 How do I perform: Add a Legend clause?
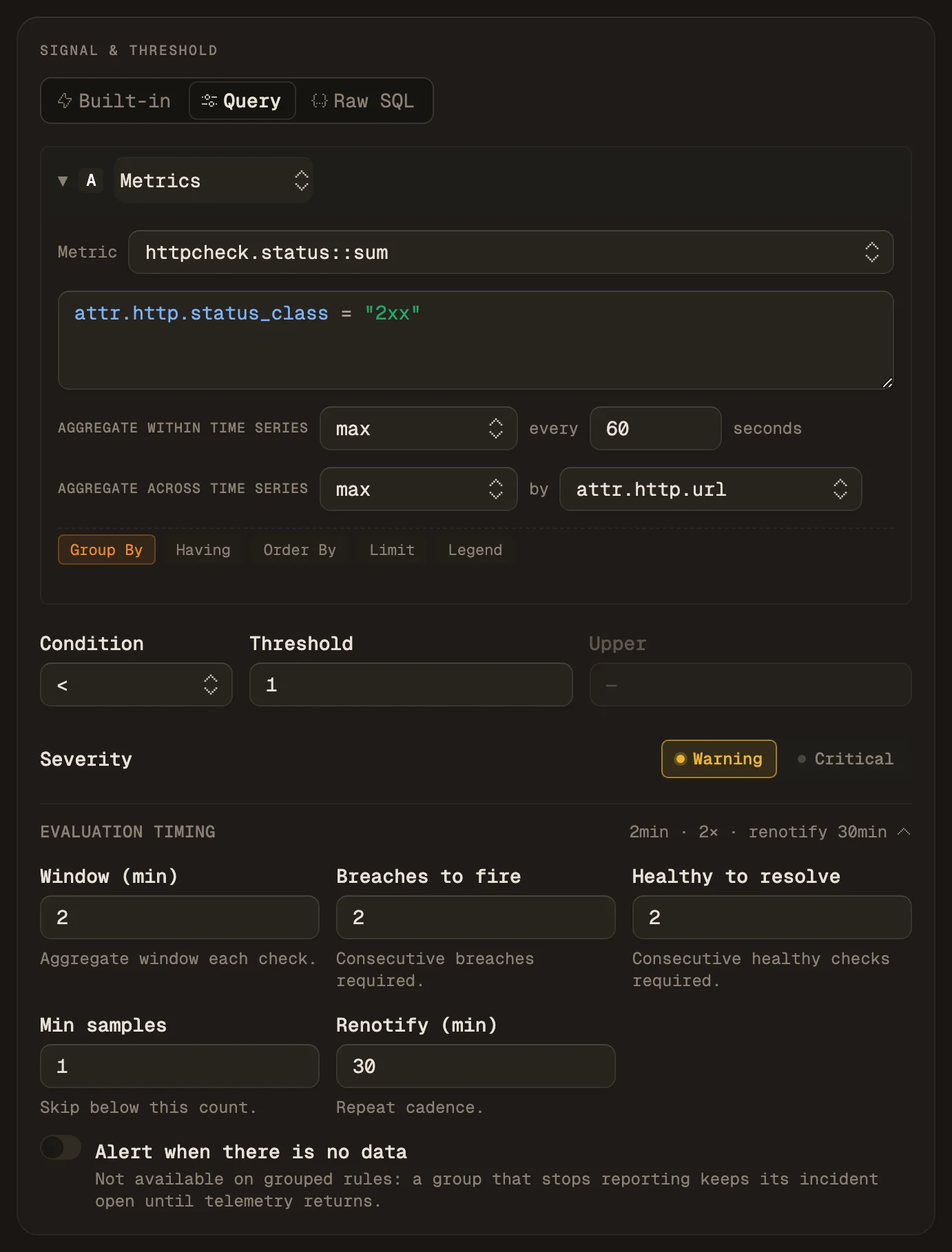[x=475, y=550]
